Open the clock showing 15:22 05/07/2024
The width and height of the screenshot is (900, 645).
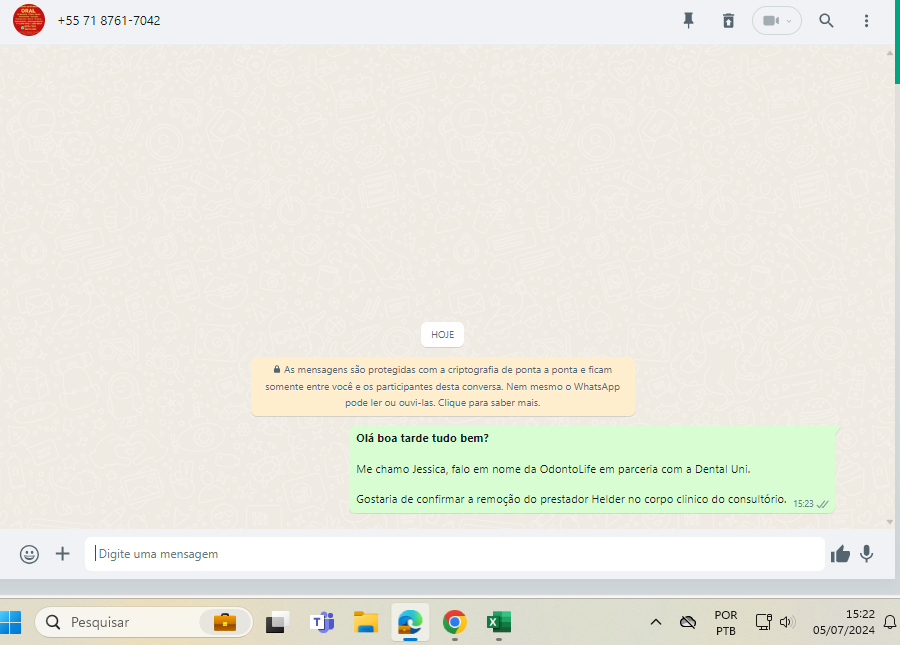(x=843, y=622)
